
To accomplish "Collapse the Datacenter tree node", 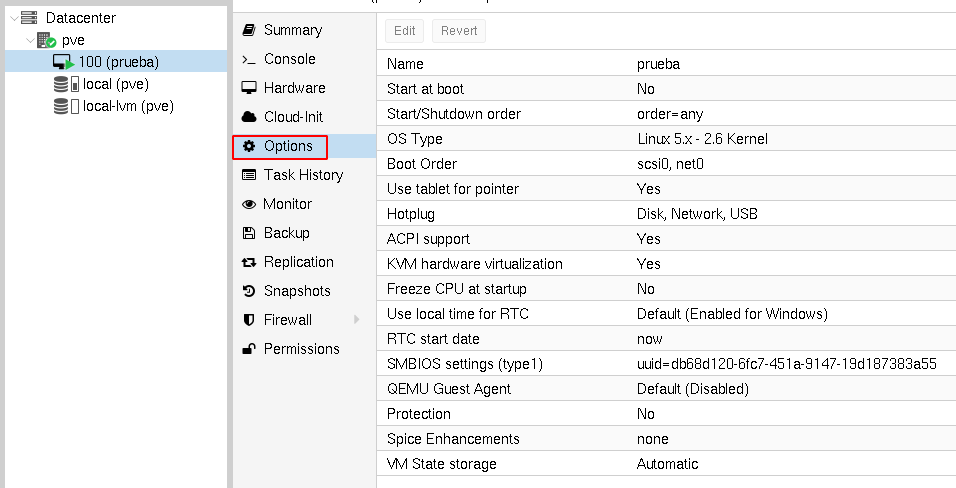I will coord(11,18).
